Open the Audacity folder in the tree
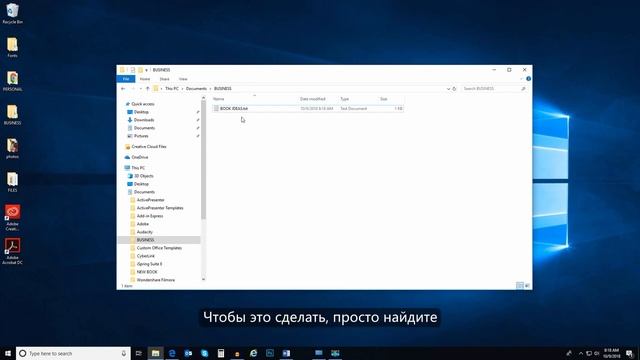 click(144, 232)
